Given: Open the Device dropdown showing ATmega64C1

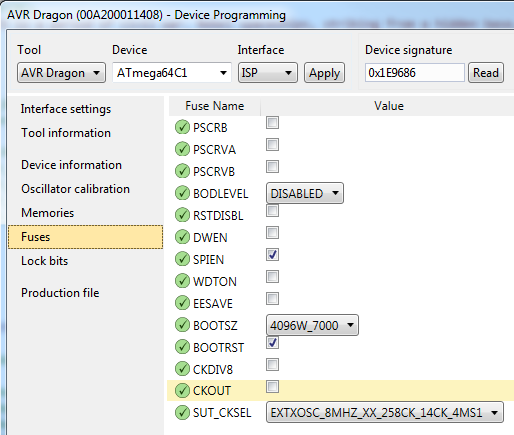Looking at the screenshot, I should coord(172,73).
